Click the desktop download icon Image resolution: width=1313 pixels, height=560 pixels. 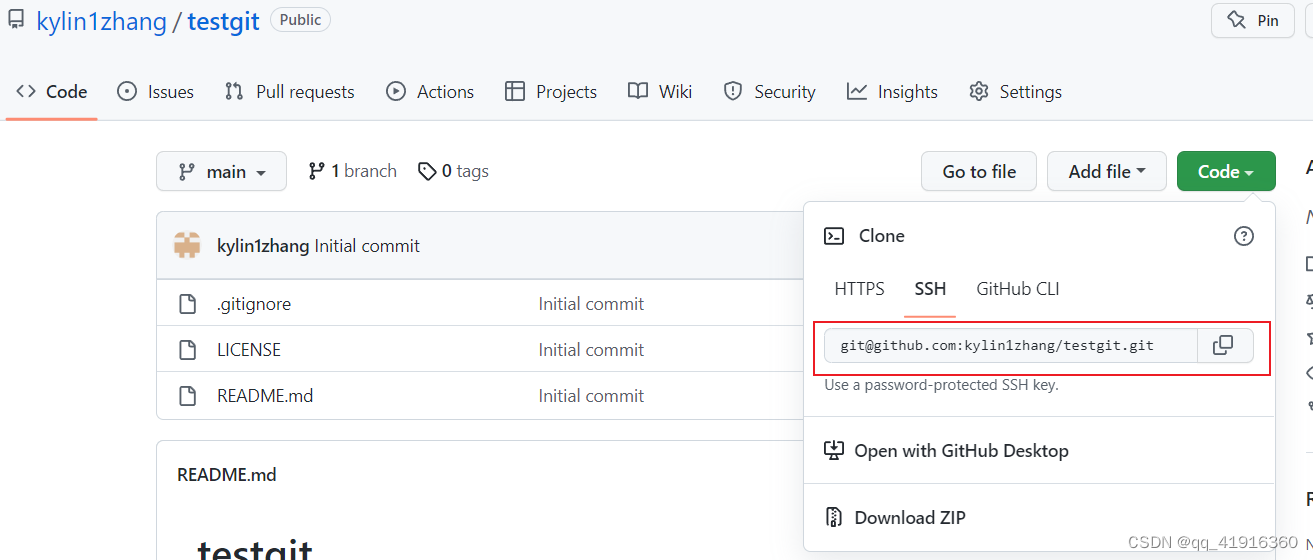pos(834,451)
